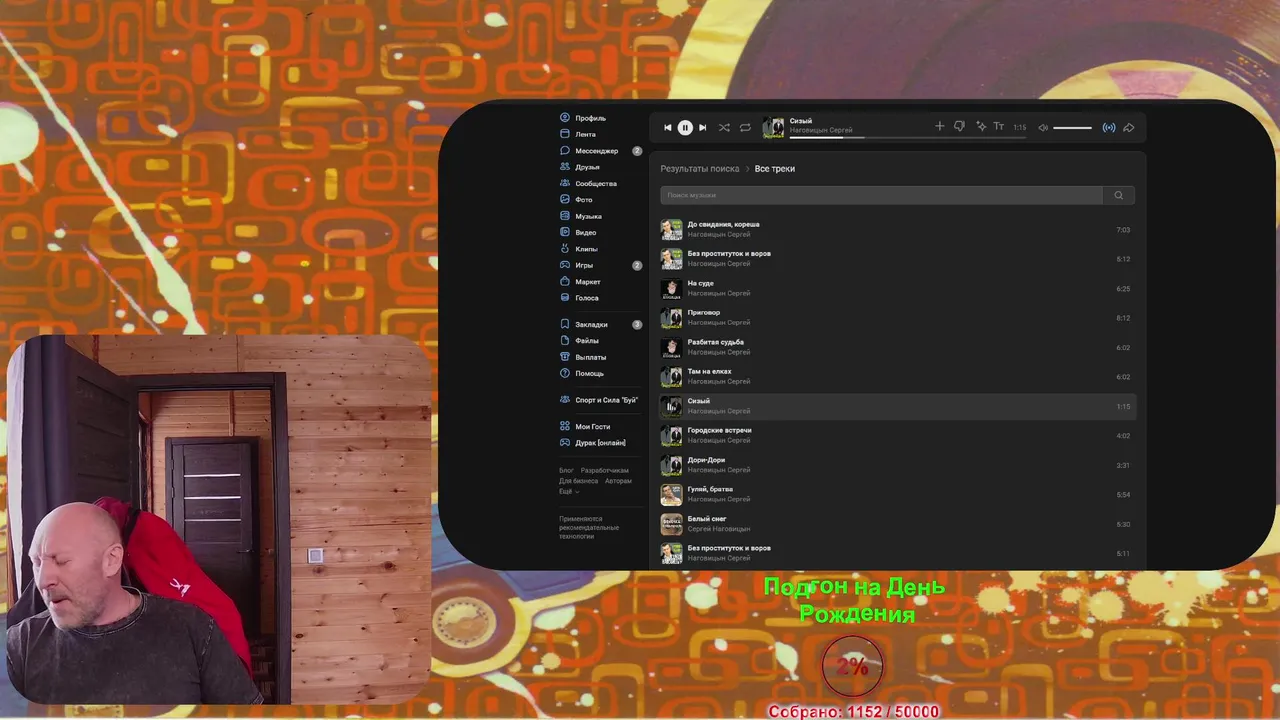This screenshot has width=1280, height=720.
Task: Click the 7:03 duration of first track
Action: point(1123,230)
